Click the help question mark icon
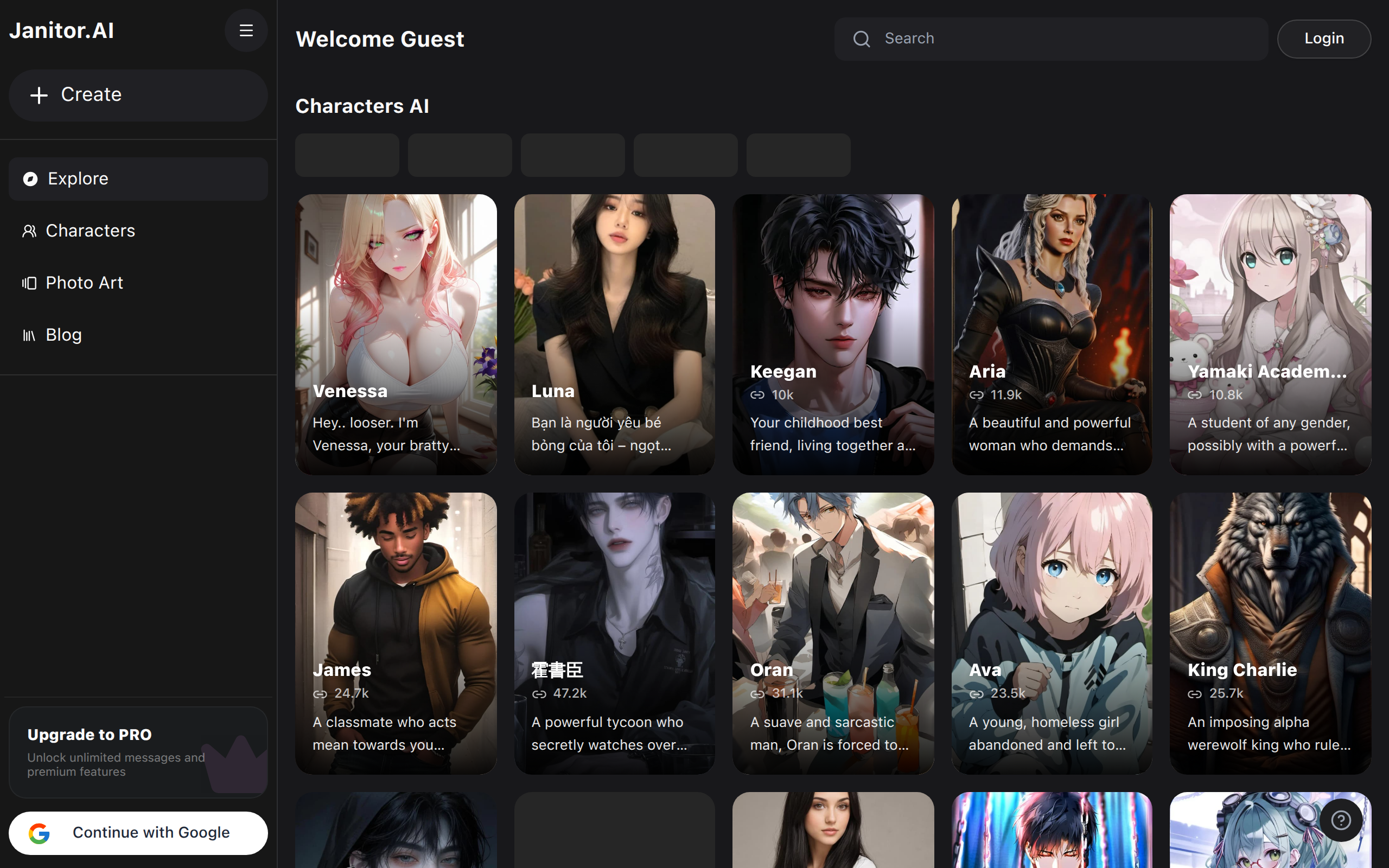The height and width of the screenshot is (868, 1389). tap(1341, 820)
